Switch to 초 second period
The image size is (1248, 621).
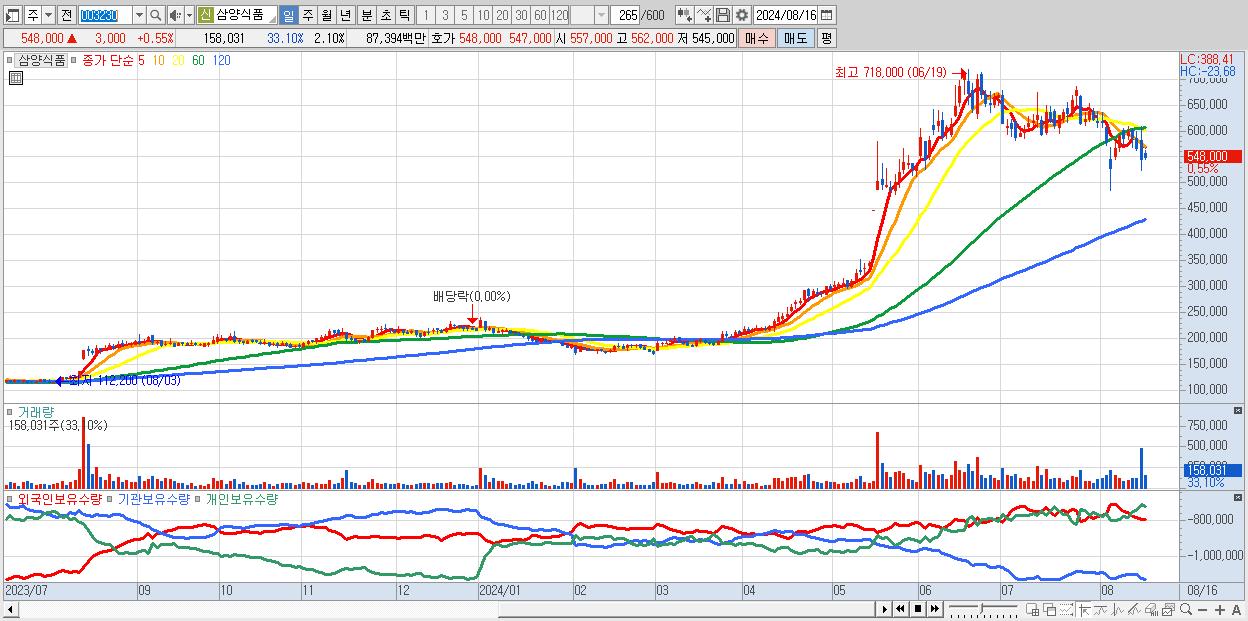(385, 15)
